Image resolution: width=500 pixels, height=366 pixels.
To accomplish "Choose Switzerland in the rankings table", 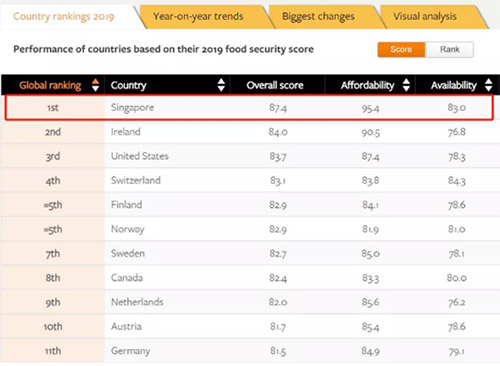I will [x=136, y=180].
